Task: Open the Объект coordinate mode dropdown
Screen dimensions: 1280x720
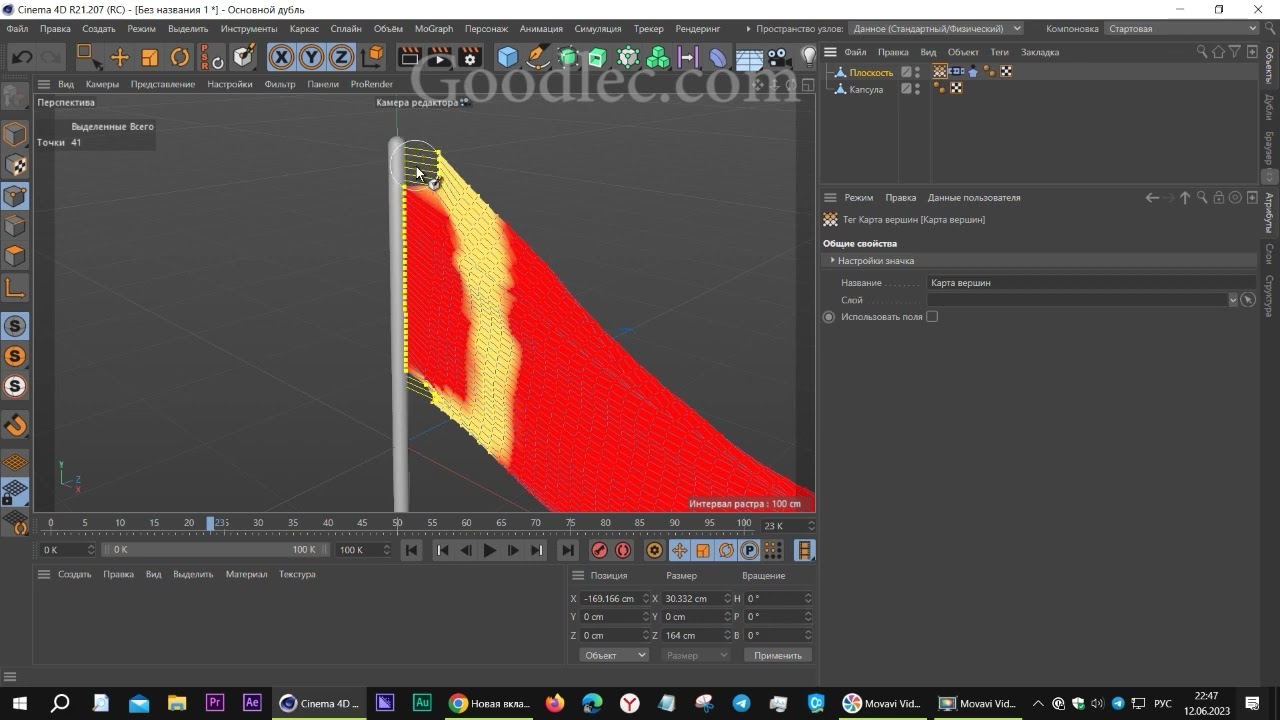Action: click(x=614, y=655)
